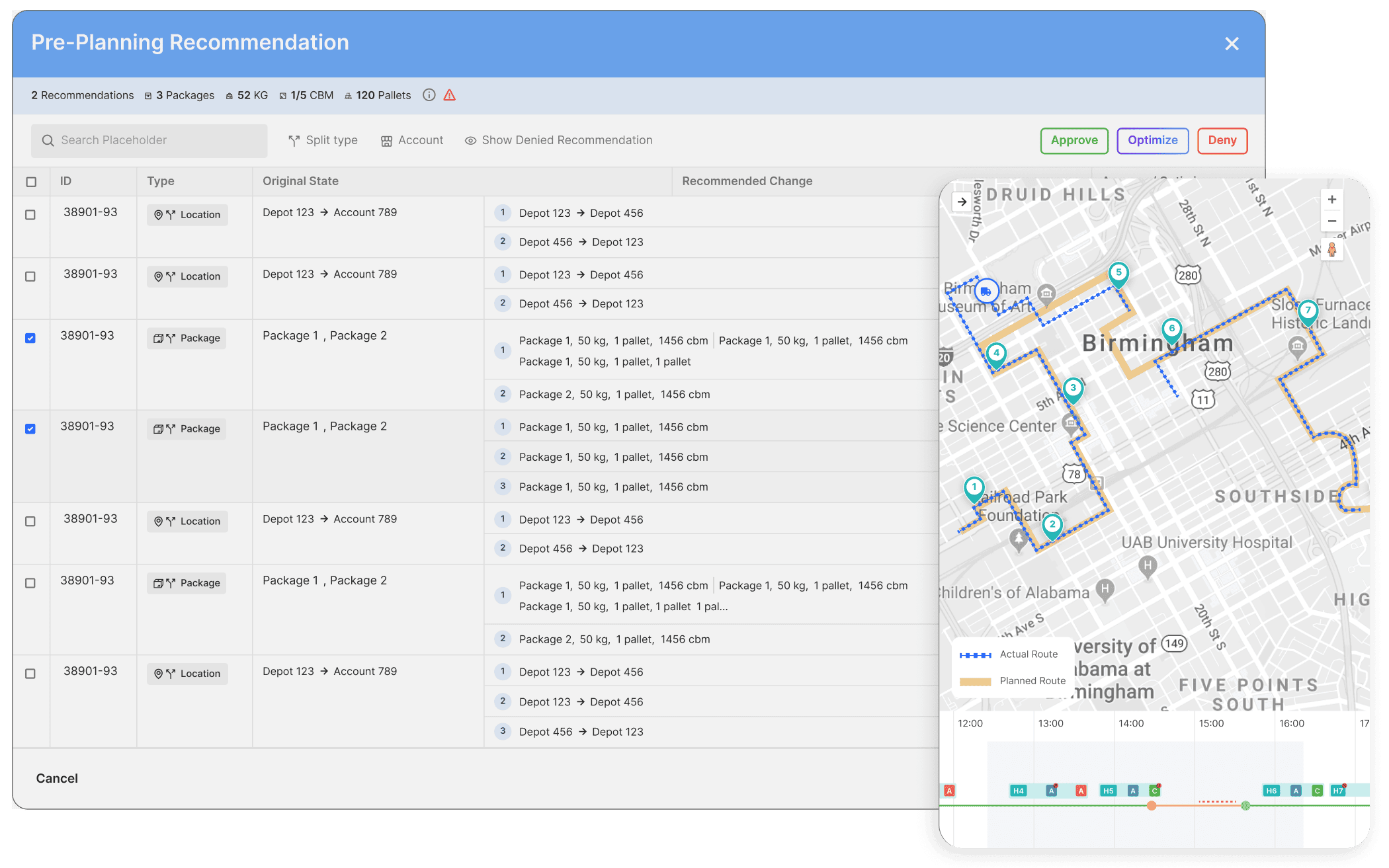Select map stop pin number 2

[1052, 527]
